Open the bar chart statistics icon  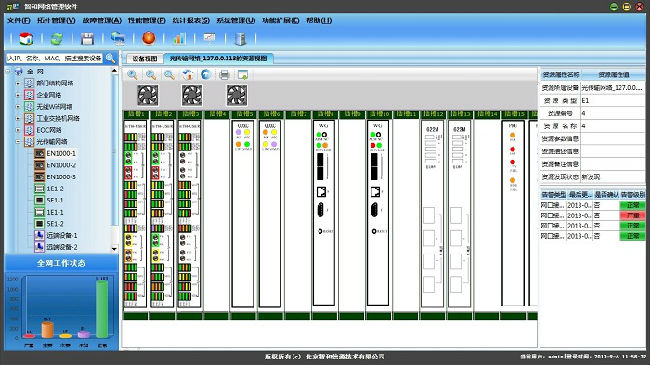179,39
